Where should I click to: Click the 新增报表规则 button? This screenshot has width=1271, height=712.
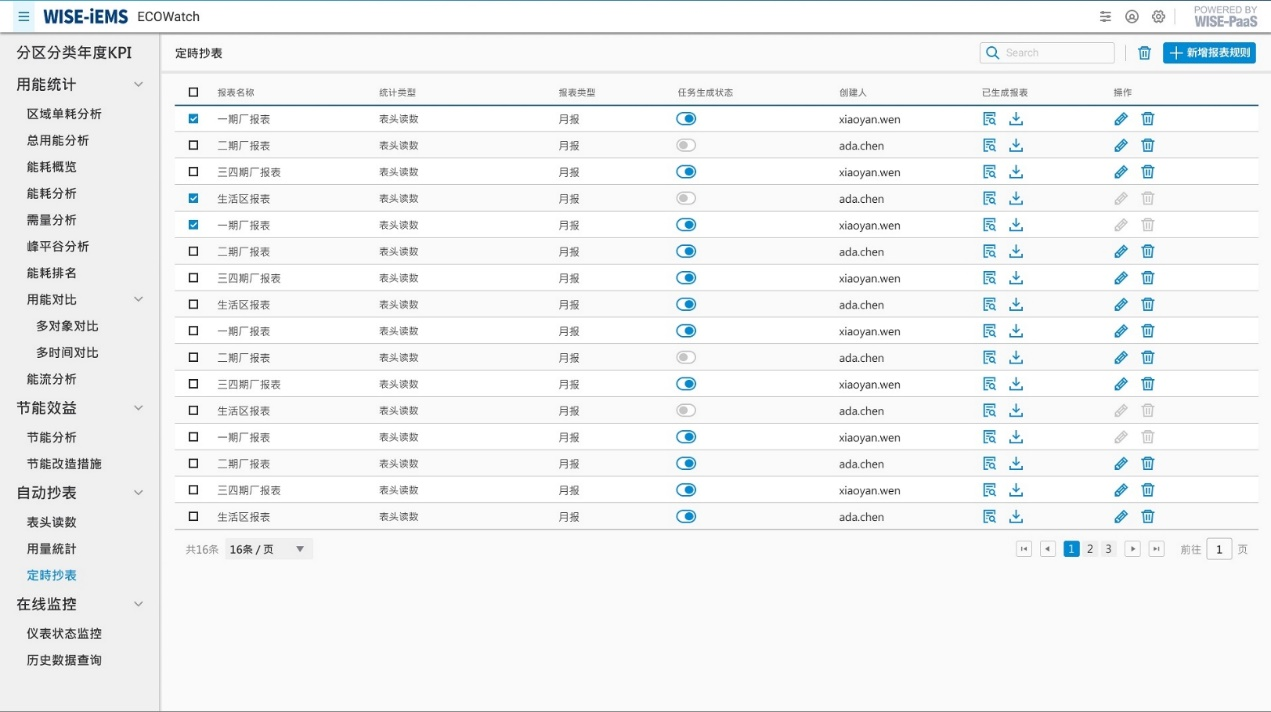click(1209, 53)
